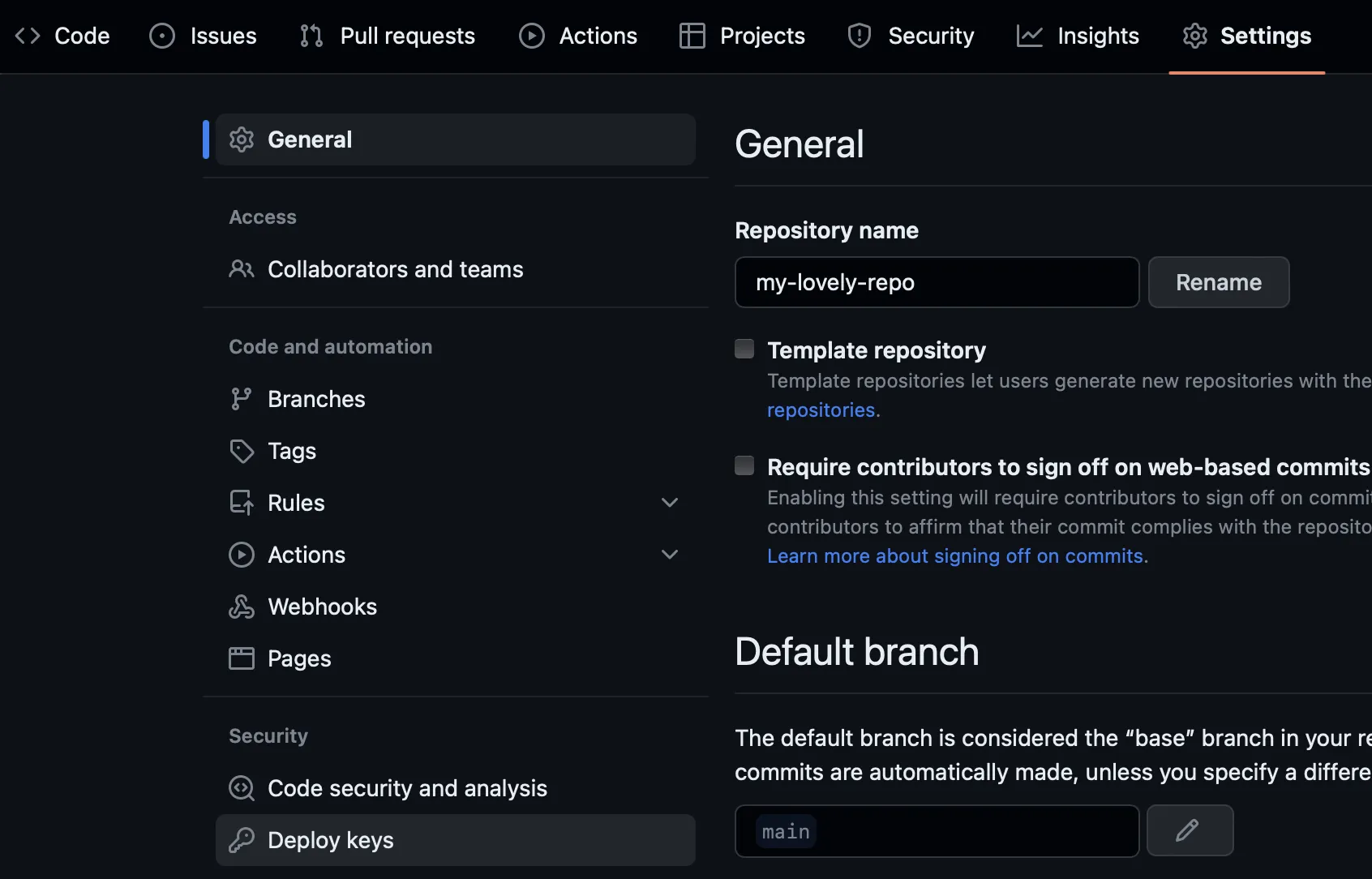
Task: Check Require contributors to sign off checkbox
Action: click(x=744, y=465)
